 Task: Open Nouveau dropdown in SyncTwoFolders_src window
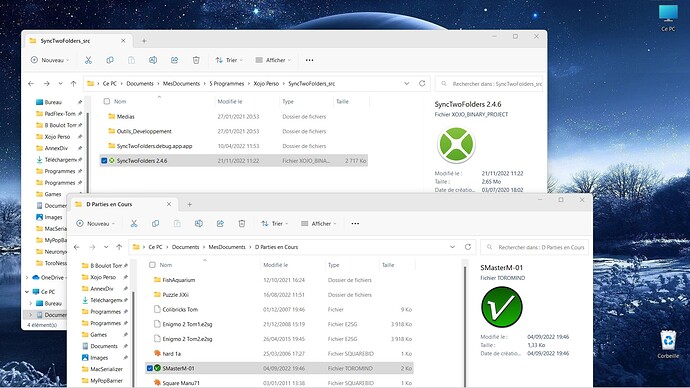pos(50,60)
